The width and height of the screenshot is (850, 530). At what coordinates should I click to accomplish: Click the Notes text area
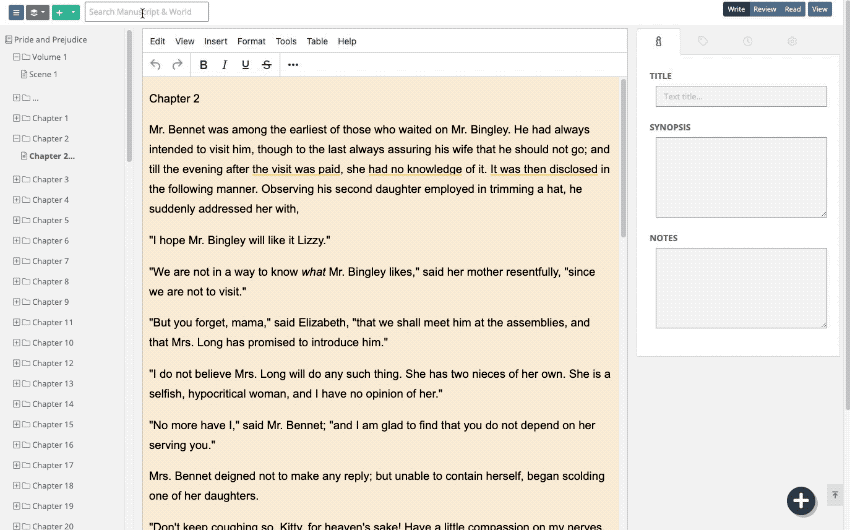(x=741, y=288)
